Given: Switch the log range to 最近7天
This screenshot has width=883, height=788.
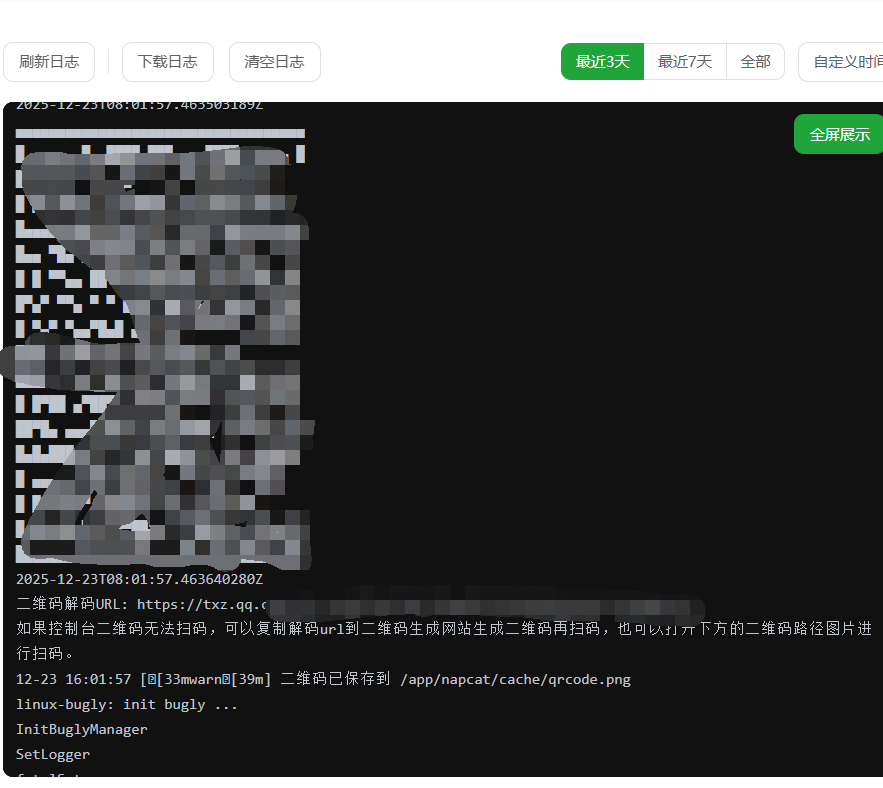Looking at the screenshot, I should pos(685,62).
